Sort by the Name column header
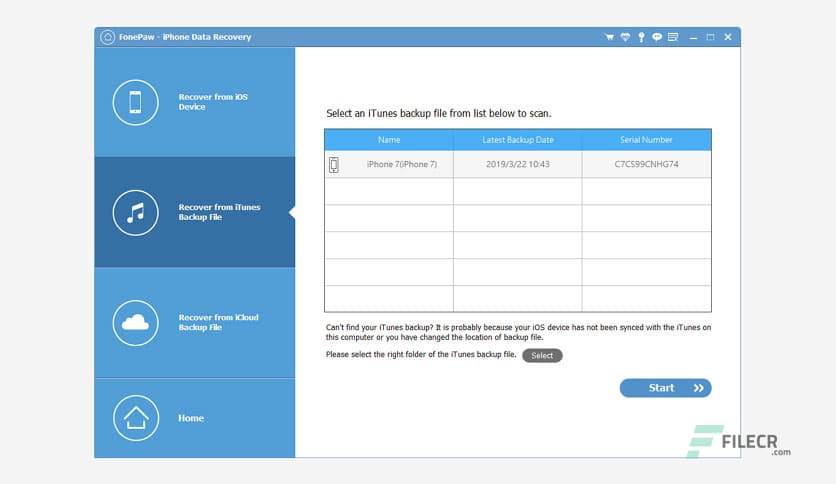The image size is (836, 484). coord(389,140)
